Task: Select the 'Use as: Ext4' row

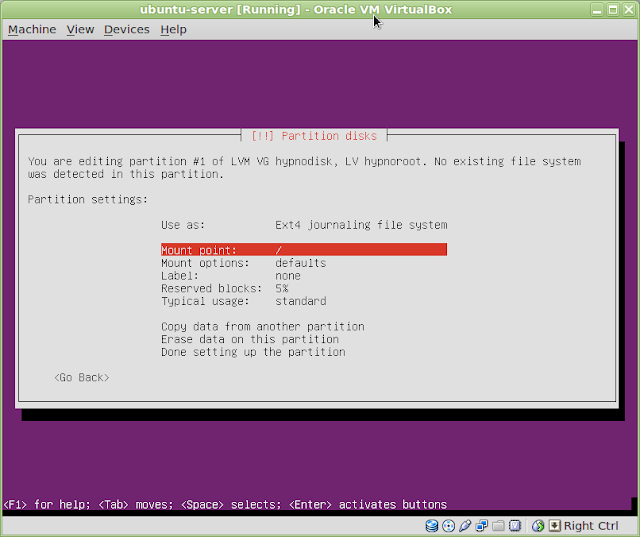Action: pyautogui.click(x=304, y=225)
